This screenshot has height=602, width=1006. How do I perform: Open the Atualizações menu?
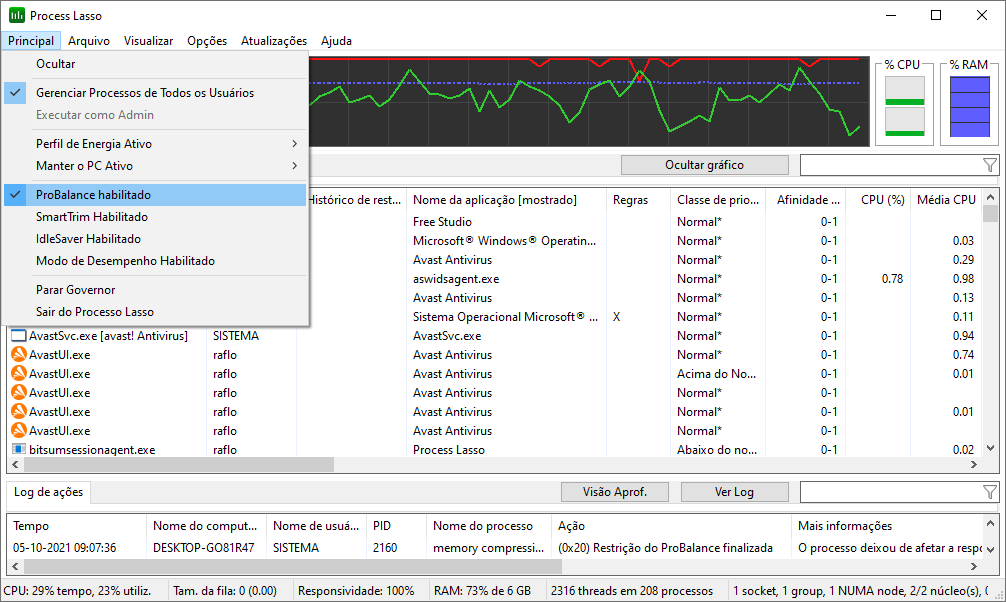[x=274, y=40]
